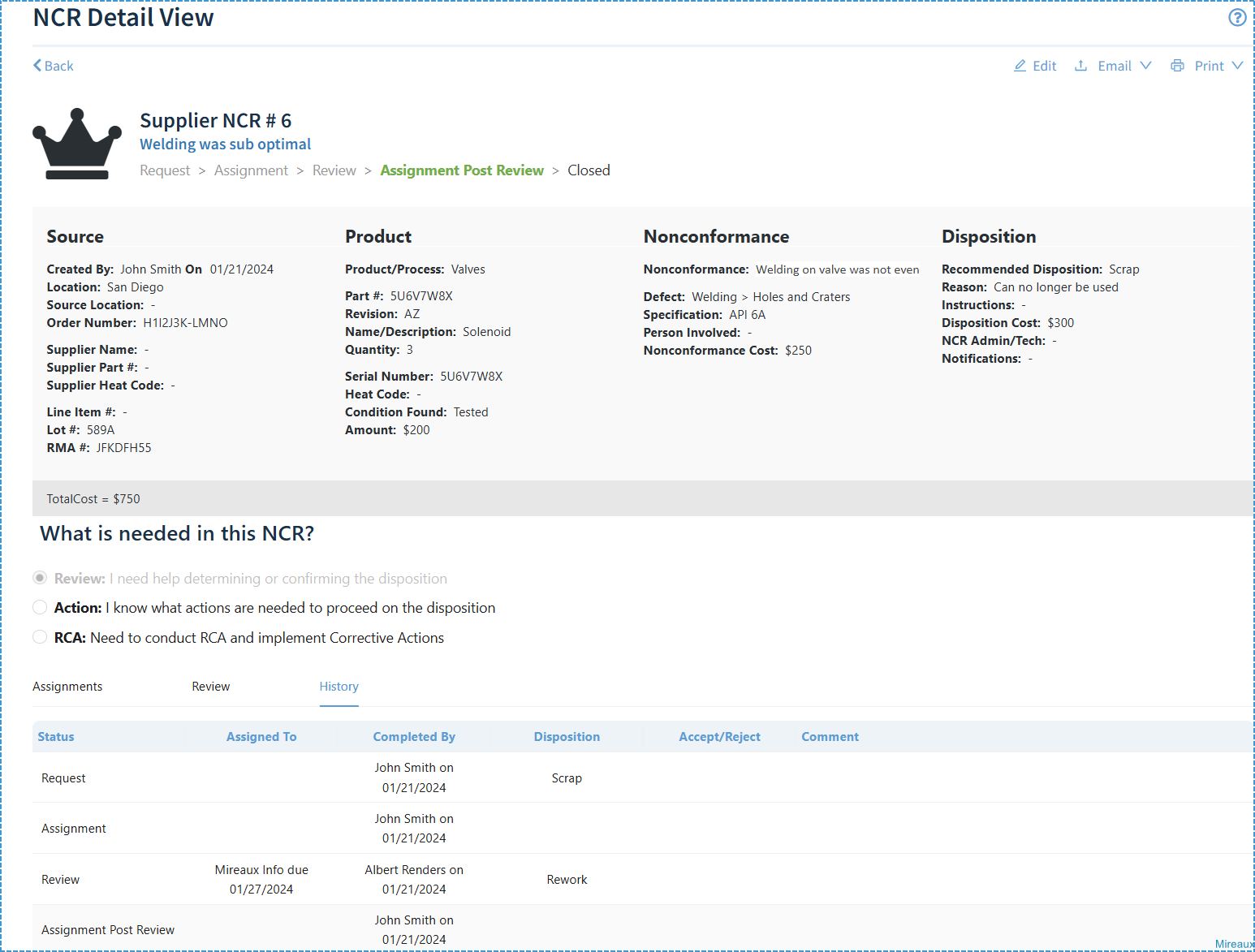Viewport: 1255px width, 952px height.
Task: Open the help question mark icon
Action: 1236,16
